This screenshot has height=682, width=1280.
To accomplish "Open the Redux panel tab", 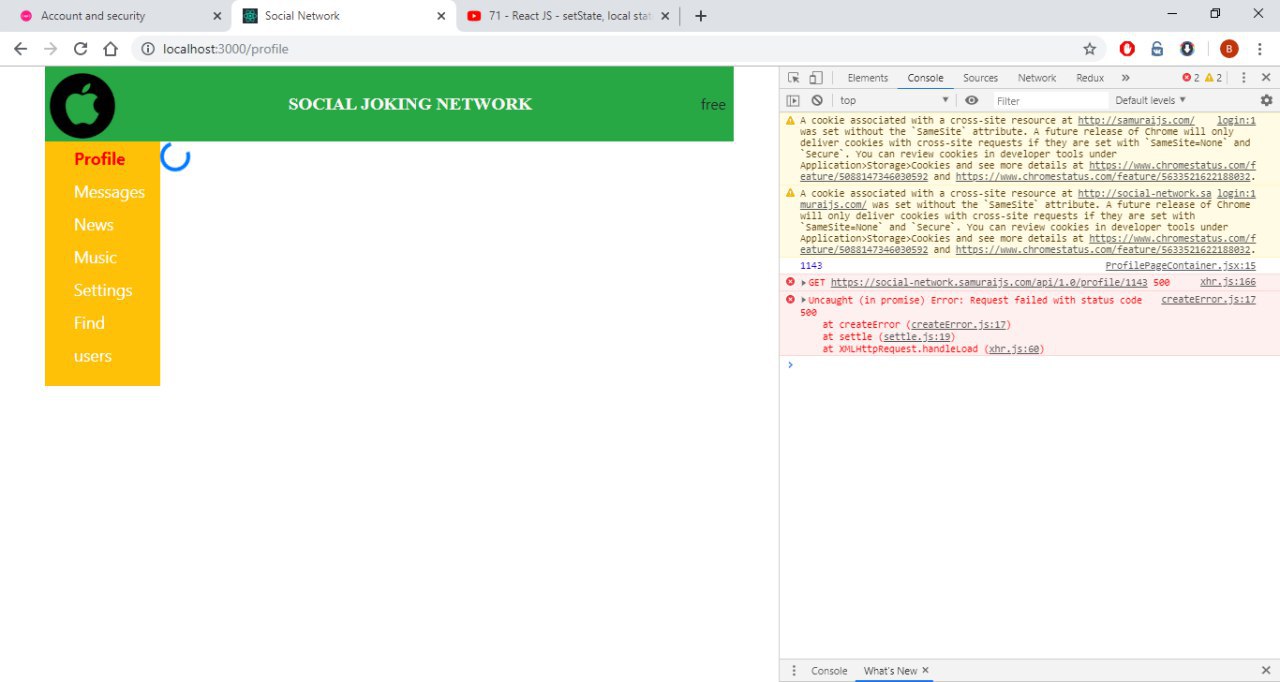I will [x=1090, y=78].
